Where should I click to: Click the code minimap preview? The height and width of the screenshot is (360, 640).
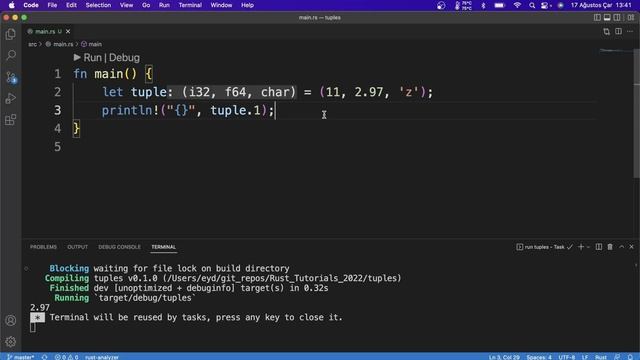pos(615,51)
